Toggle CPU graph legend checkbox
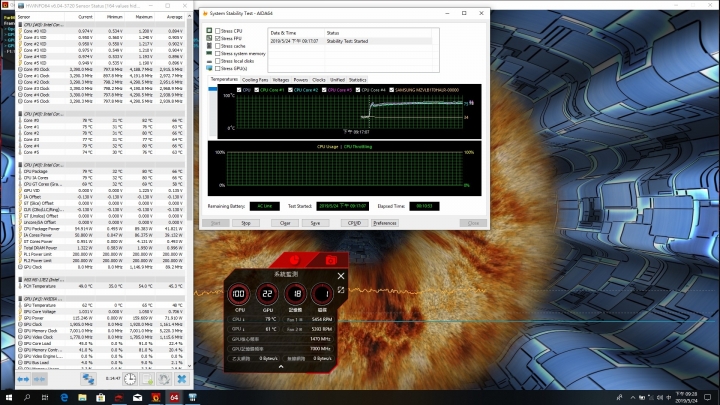The height and width of the screenshot is (405, 720). coord(239,90)
